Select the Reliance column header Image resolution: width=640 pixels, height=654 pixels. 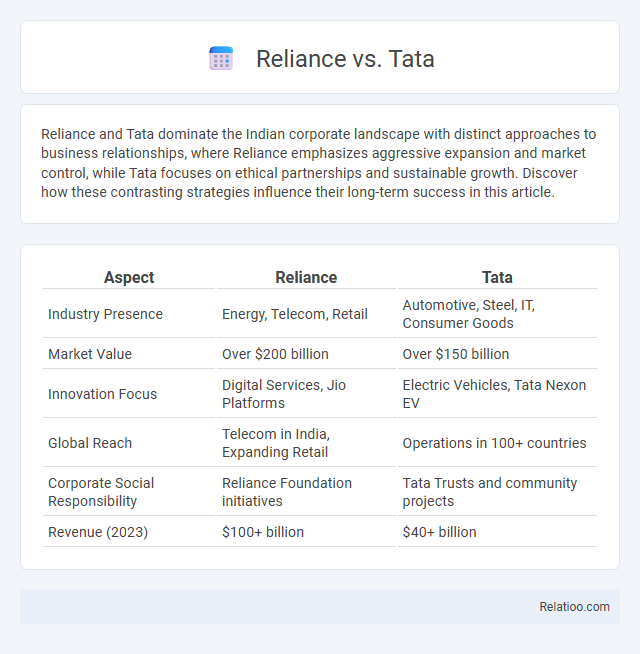point(306,277)
